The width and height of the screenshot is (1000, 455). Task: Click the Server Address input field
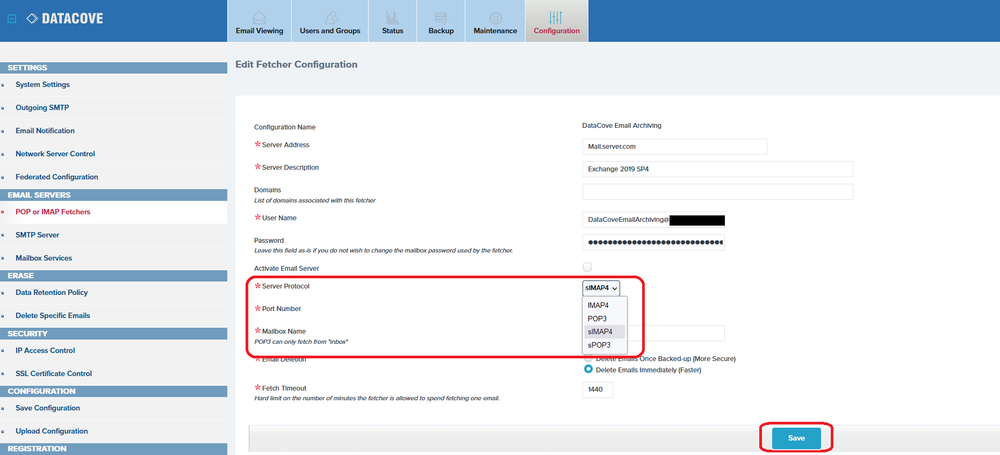pos(675,146)
